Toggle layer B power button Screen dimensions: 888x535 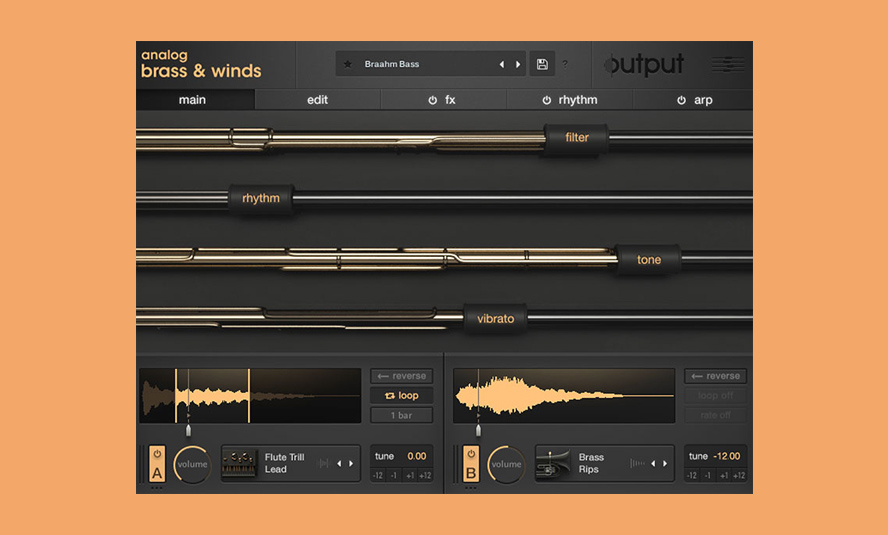click(x=471, y=454)
